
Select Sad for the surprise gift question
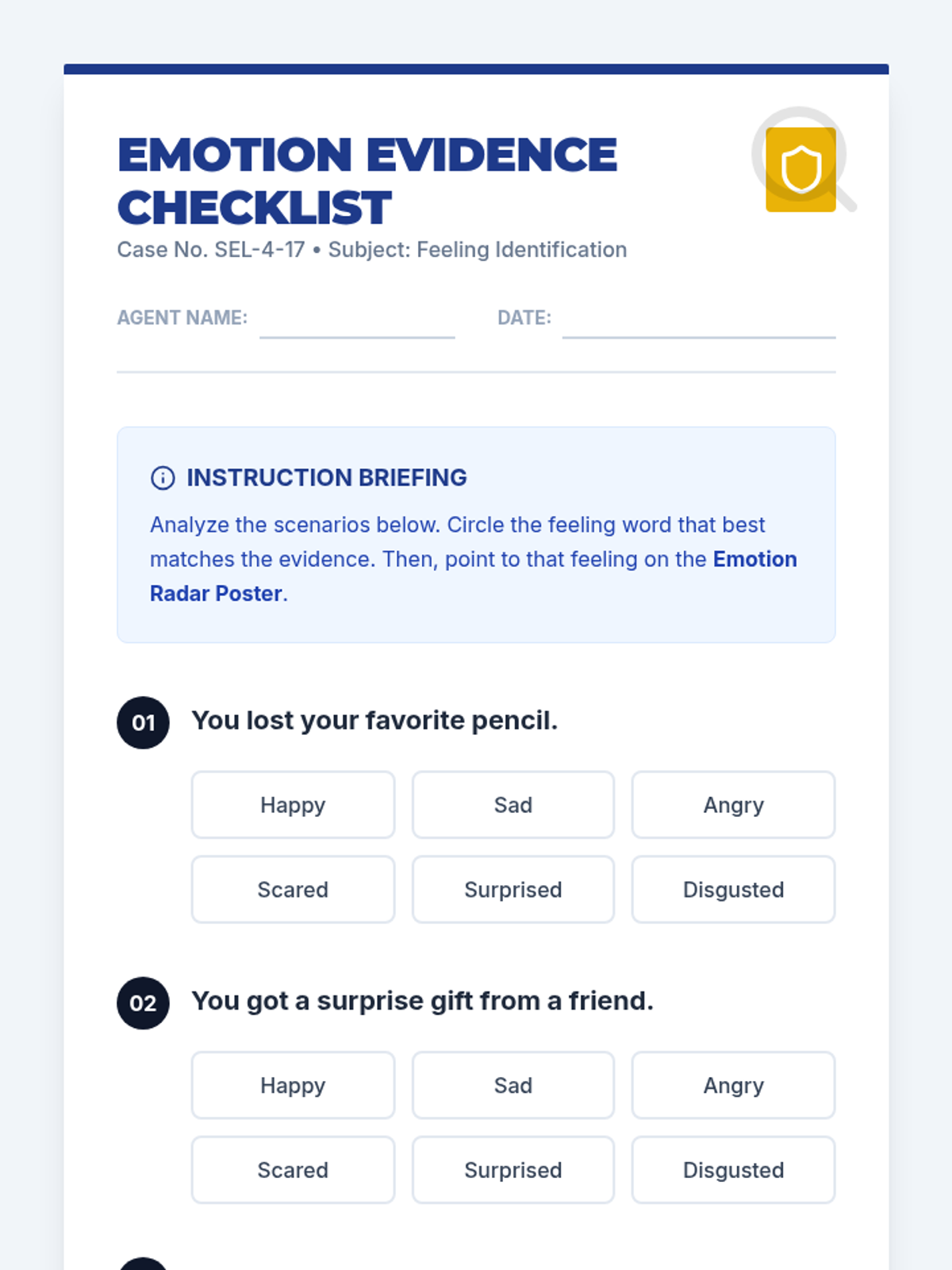tap(512, 1085)
